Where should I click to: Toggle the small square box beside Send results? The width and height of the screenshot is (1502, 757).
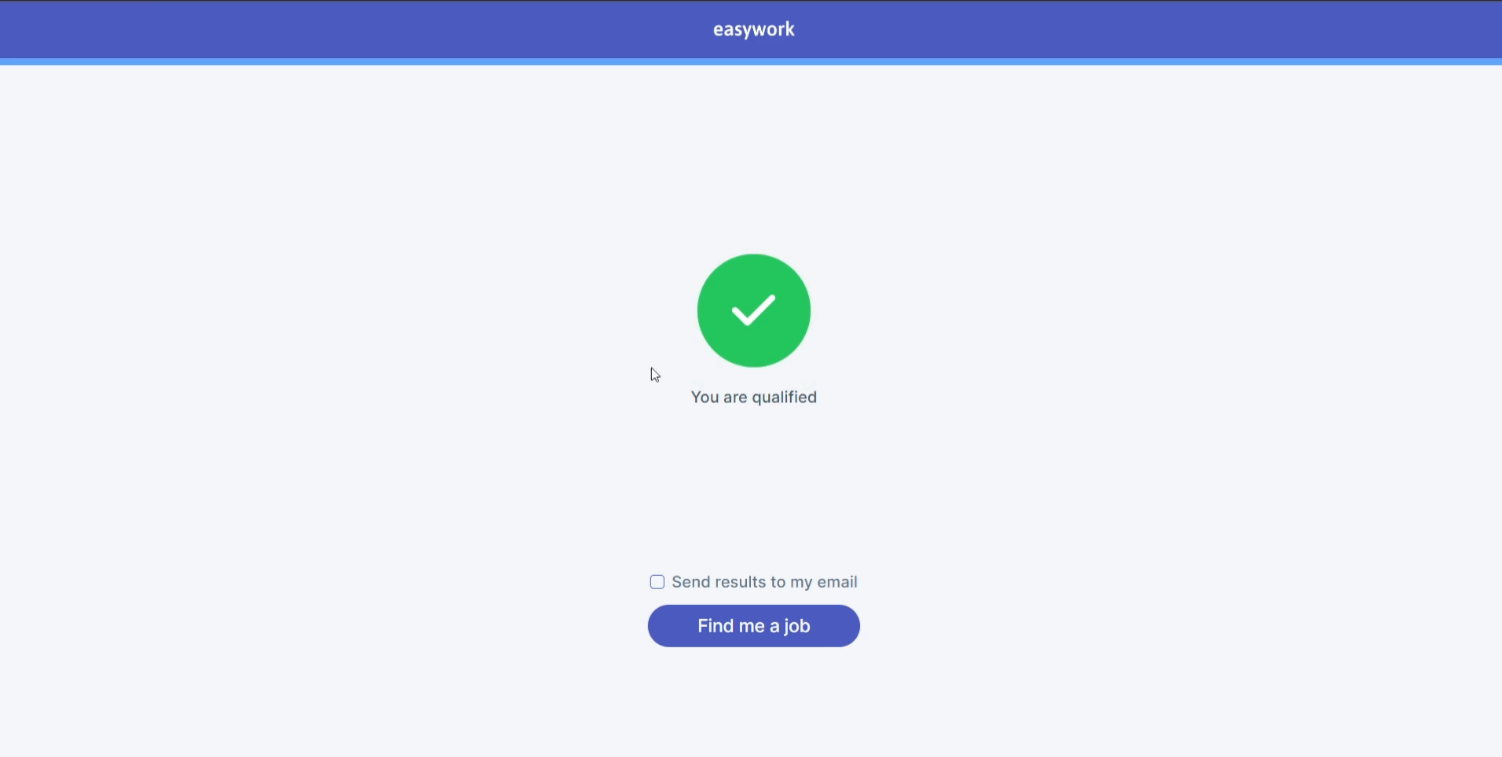click(657, 582)
